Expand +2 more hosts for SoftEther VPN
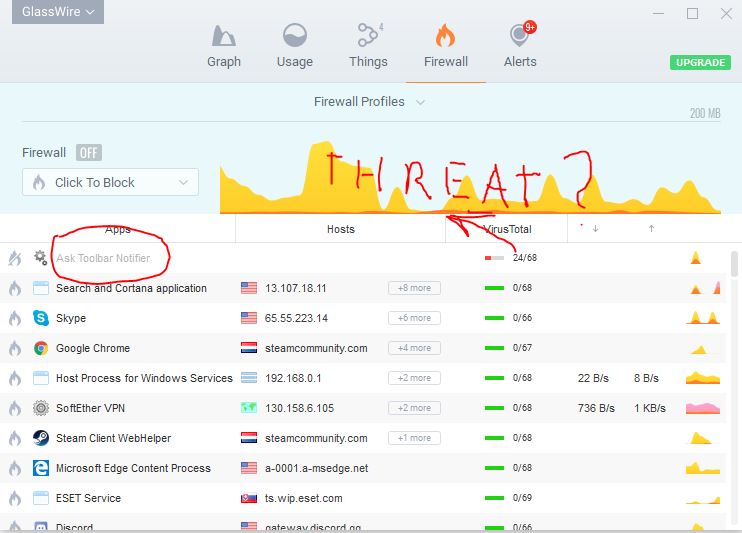 coord(415,408)
